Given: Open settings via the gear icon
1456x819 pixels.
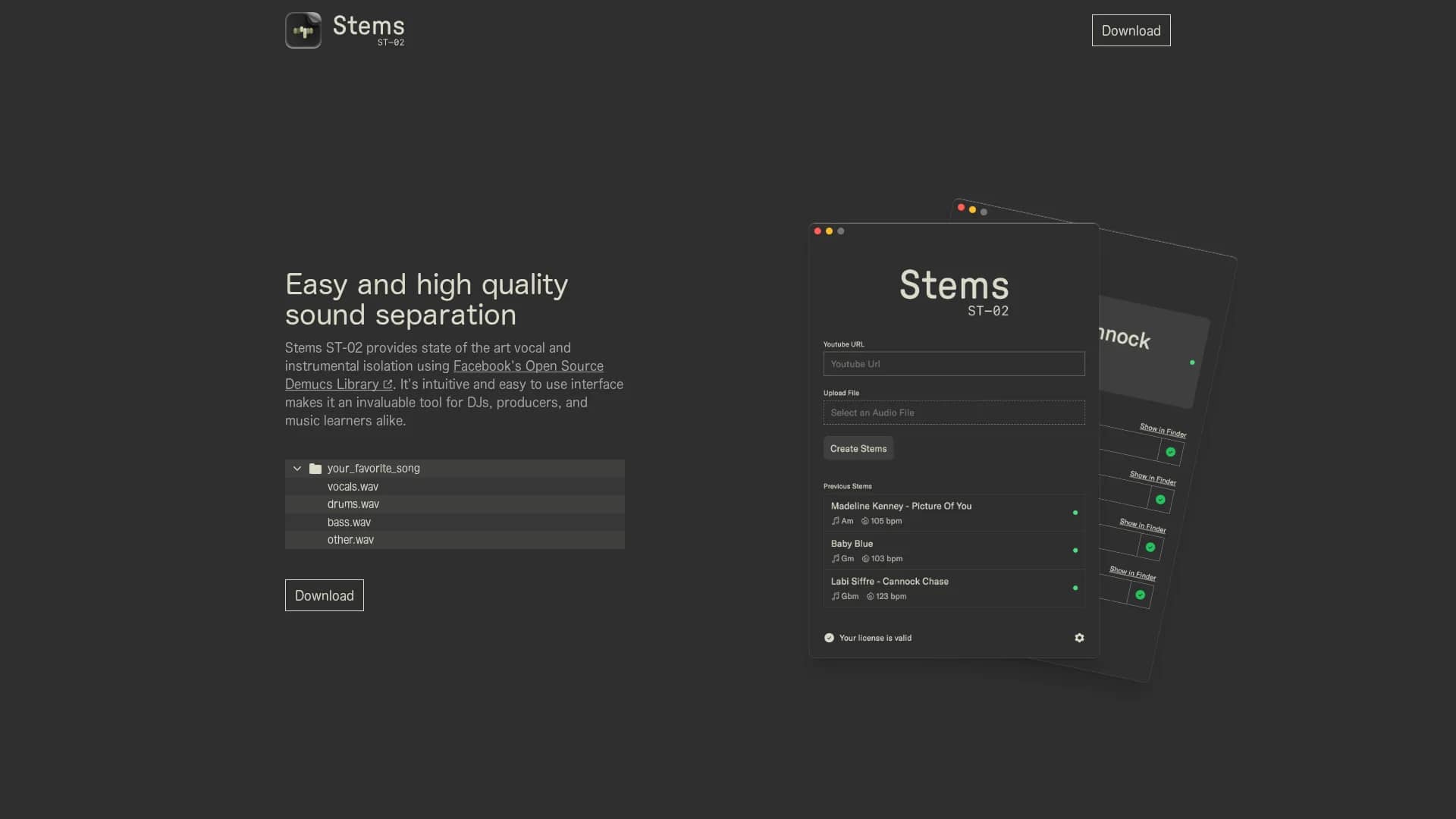Looking at the screenshot, I should [x=1079, y=638].
